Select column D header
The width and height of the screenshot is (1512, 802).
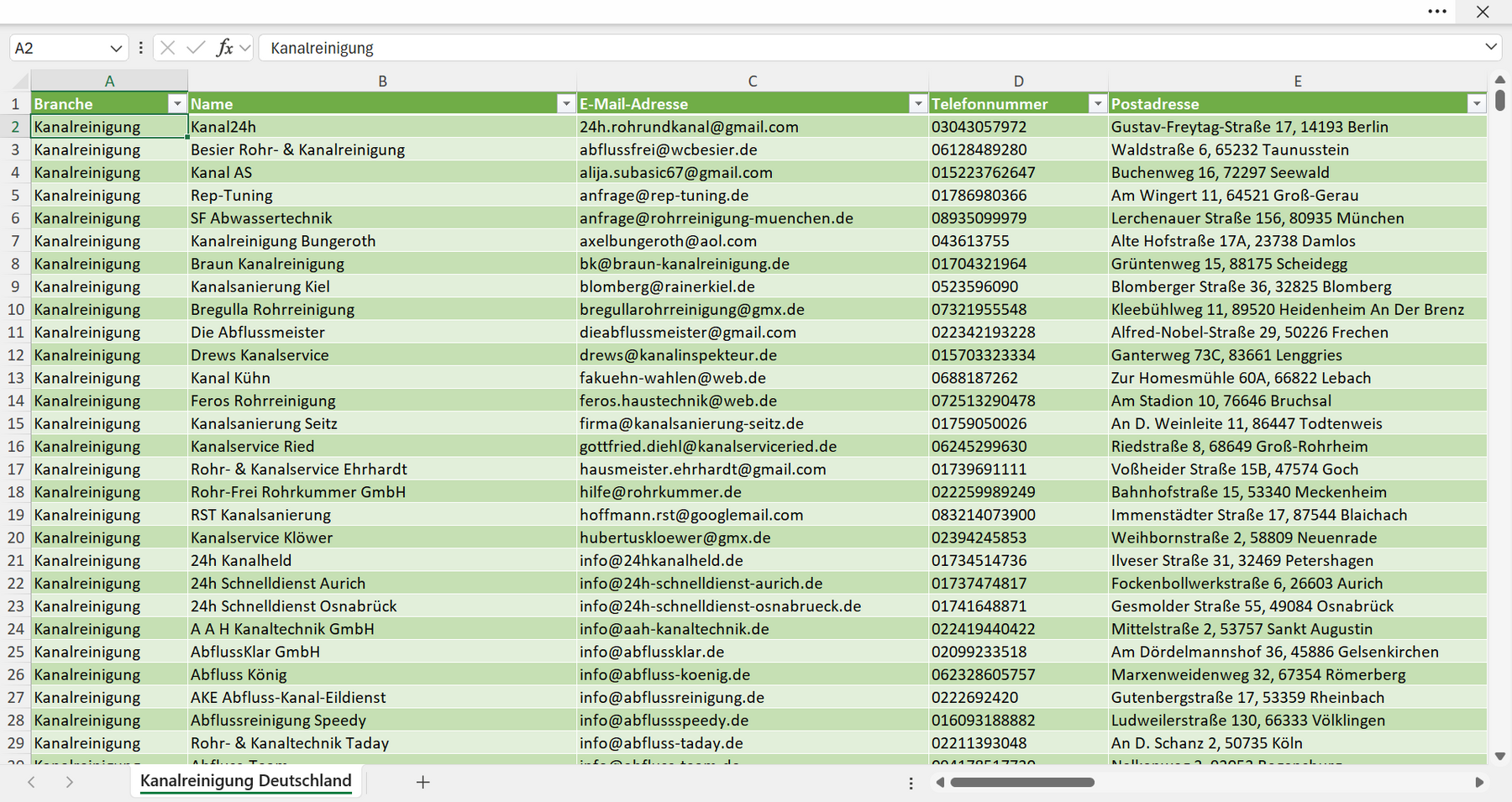(x=1018, y=81)
